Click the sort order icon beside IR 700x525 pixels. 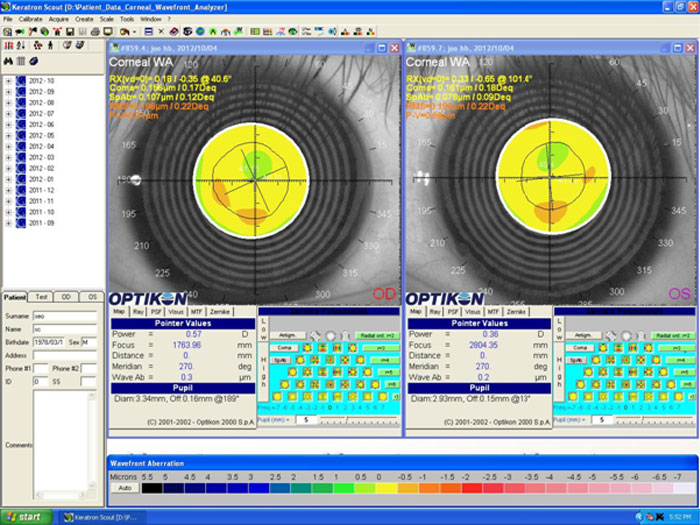(21, 46)
